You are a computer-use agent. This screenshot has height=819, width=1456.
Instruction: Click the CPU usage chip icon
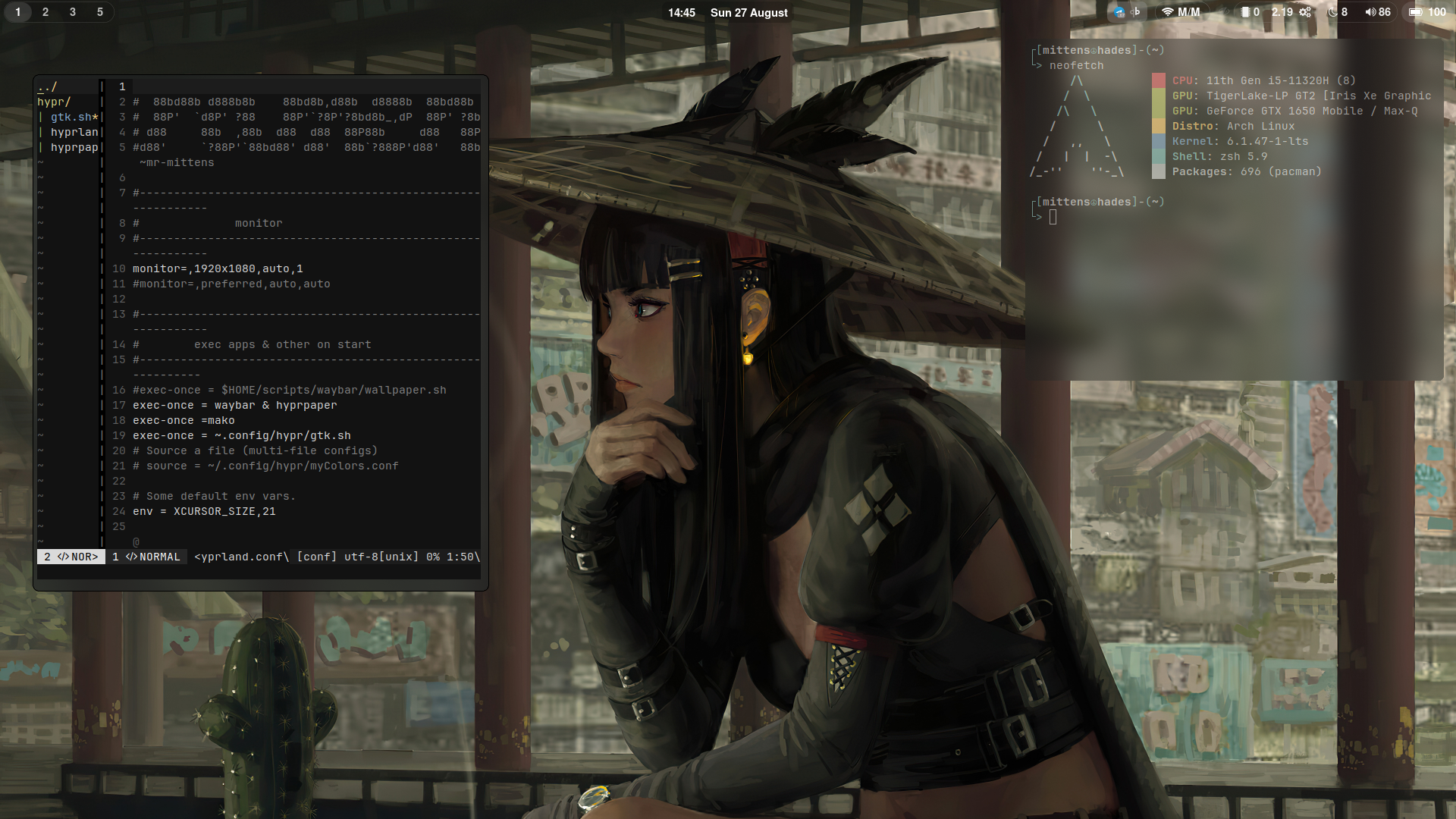click(x=1245, y=12)
